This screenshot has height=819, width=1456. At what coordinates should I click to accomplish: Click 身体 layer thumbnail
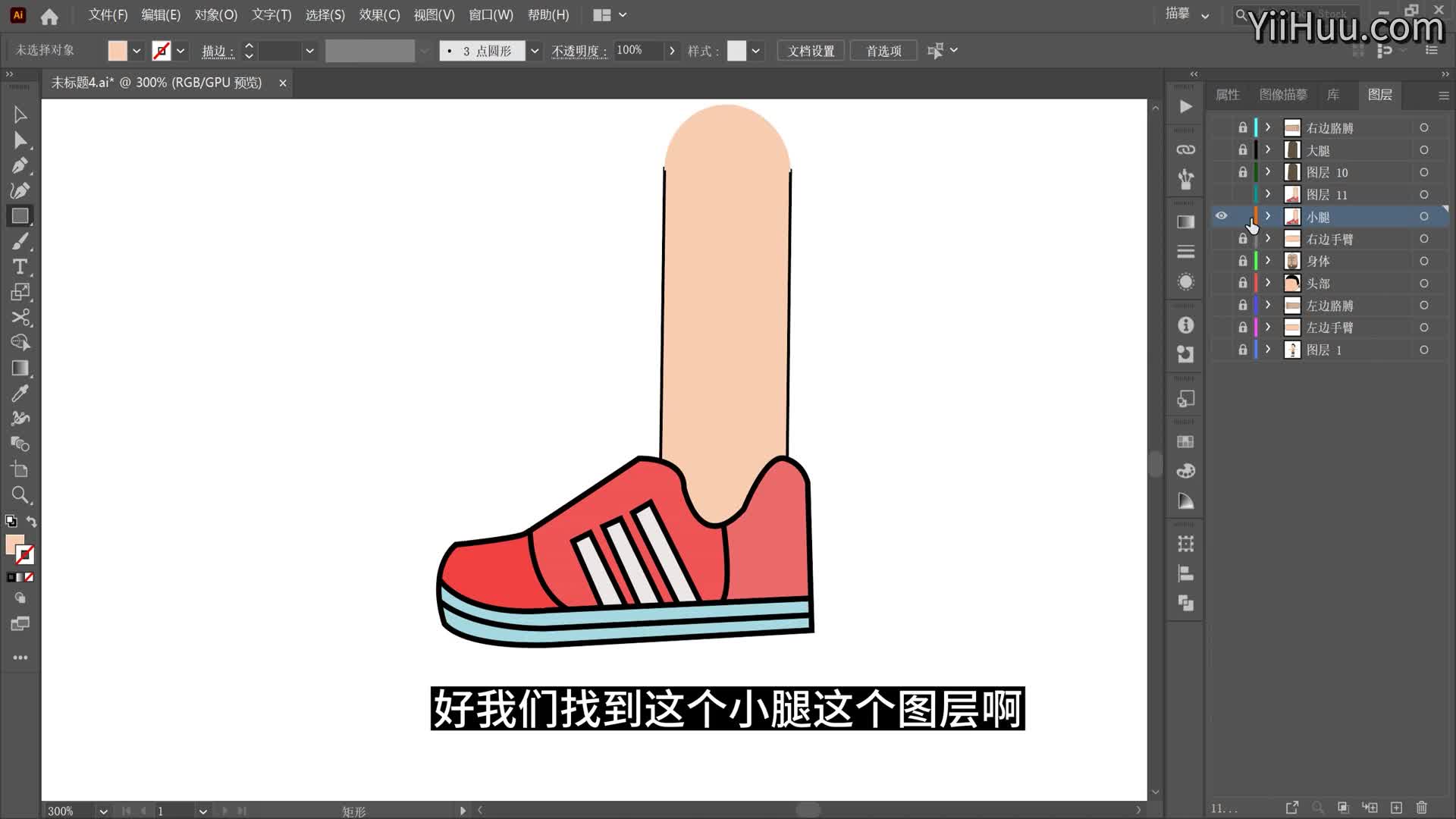pos(1292,261)
